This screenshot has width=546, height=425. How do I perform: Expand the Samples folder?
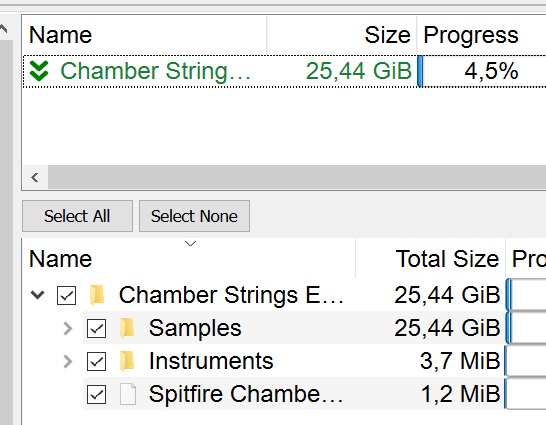coord(68,328)
